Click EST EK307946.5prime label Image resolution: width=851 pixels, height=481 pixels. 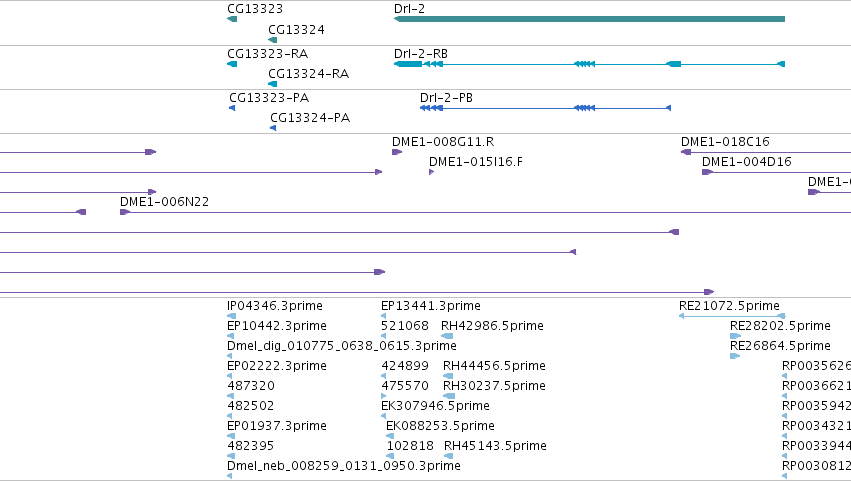435,406
